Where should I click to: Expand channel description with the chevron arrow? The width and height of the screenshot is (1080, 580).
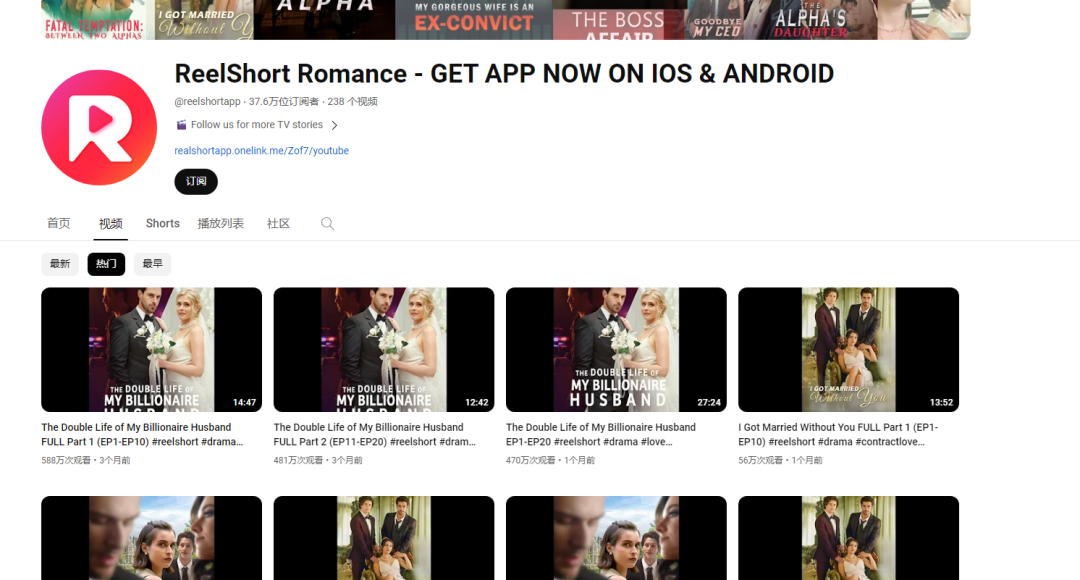point(335,125)
